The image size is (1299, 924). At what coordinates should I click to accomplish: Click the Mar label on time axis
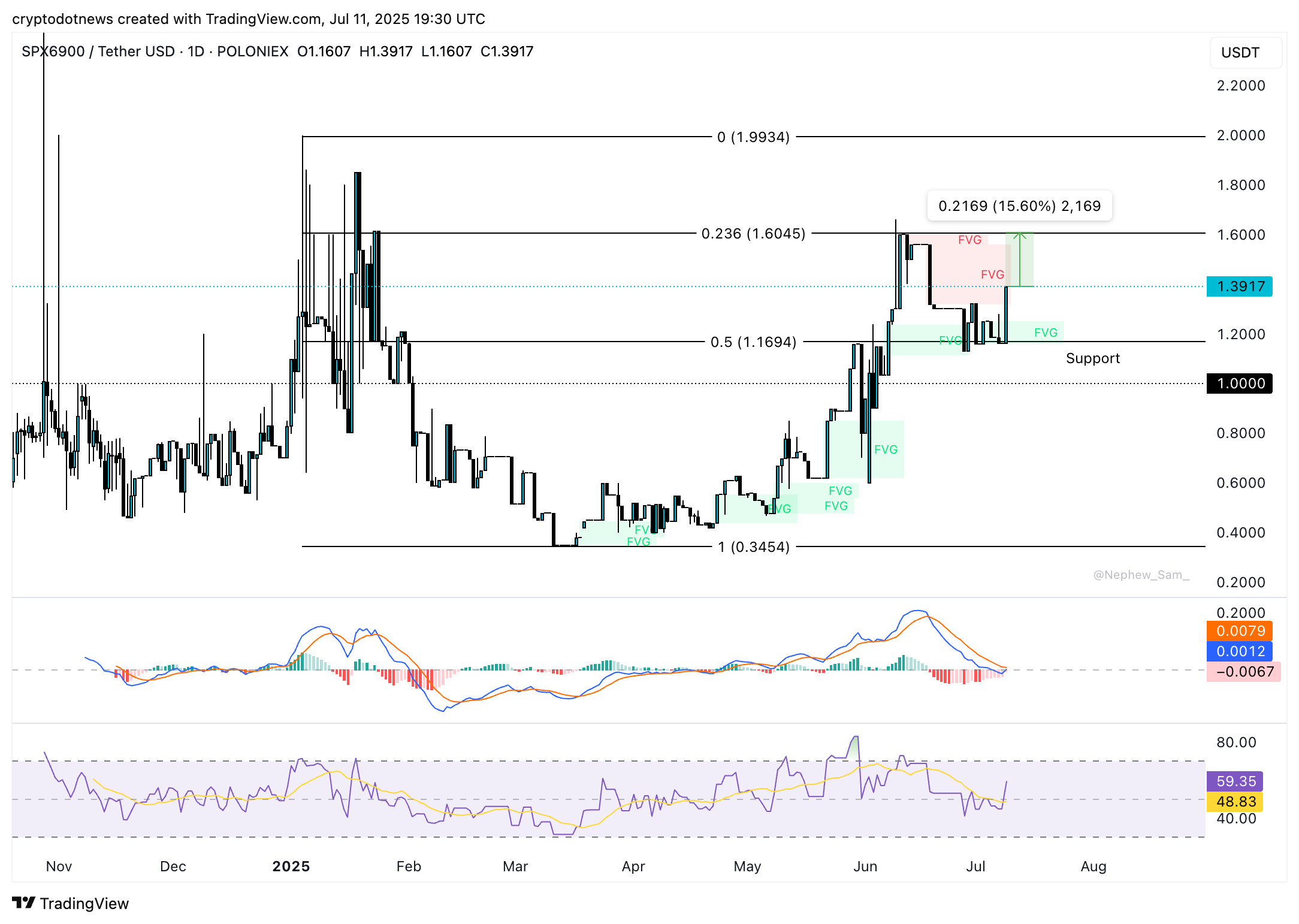point(515,866)
